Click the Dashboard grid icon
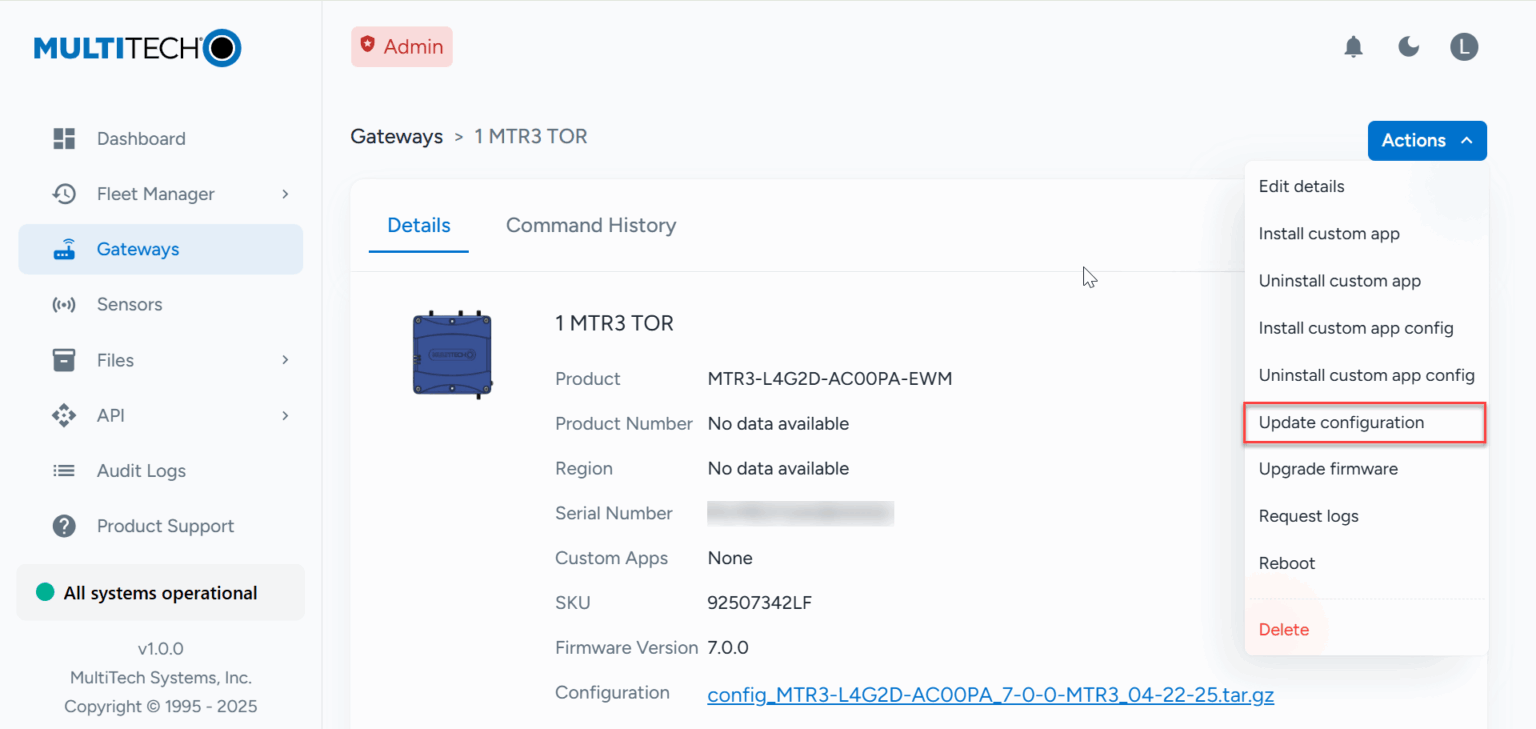The width and height of the screenshot is (1536, 729). coord(64,139)
